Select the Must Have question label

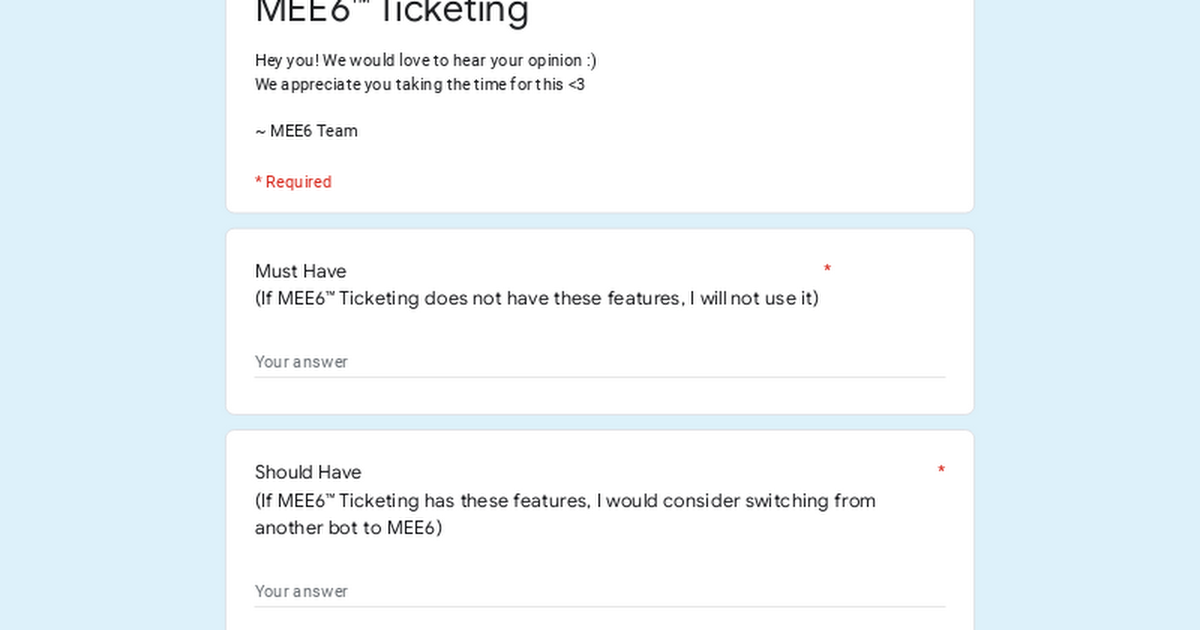pyautogui.click(x=300, y=271)
